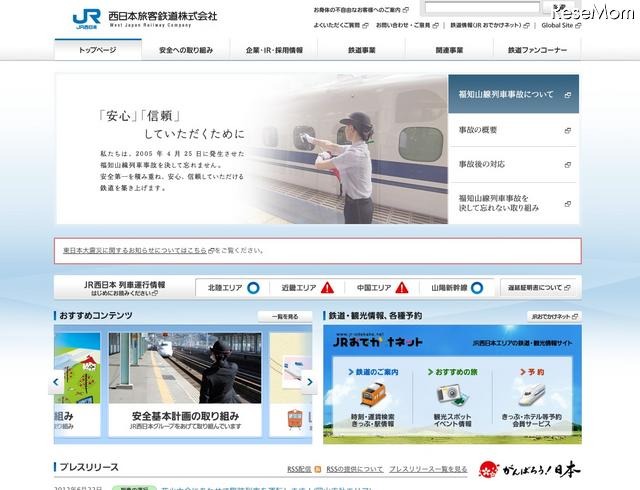Open 観光スポット イベント情報 link
This screenshot has width=640, height=490.
click(452, 421)
